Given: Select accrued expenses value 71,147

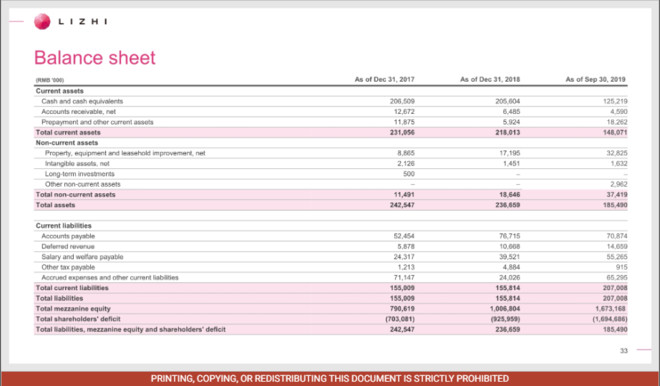Looking at the screenshot, I should pyautogui.click(x=404, y=277).
